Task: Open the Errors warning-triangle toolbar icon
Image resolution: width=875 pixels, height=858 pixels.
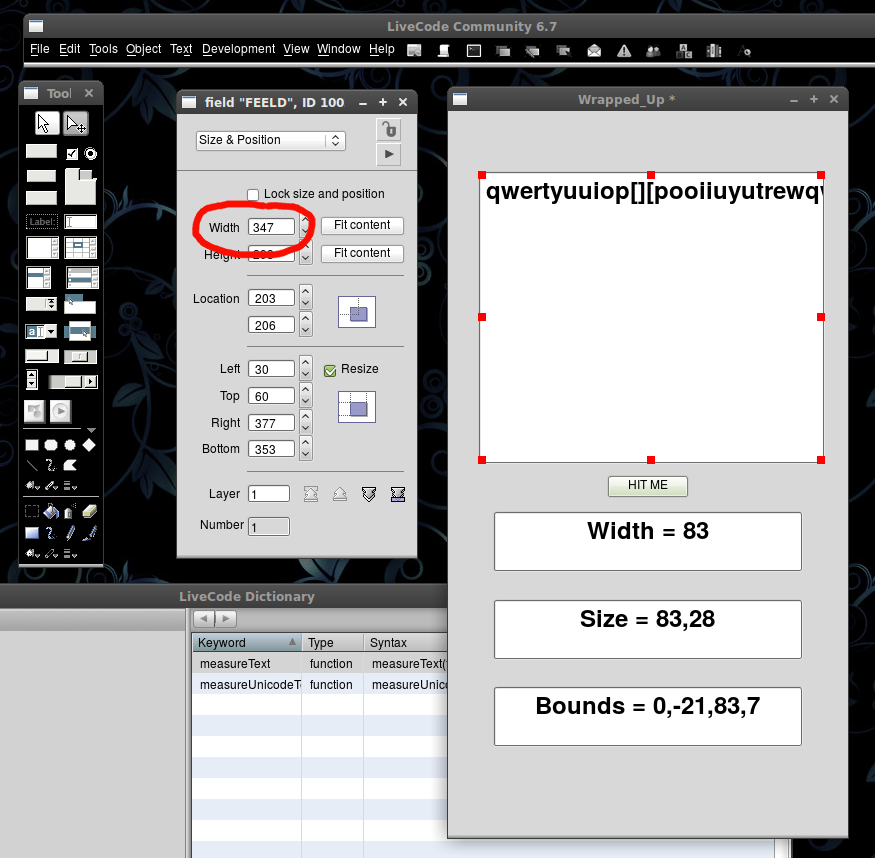Action: coord(624,51)
